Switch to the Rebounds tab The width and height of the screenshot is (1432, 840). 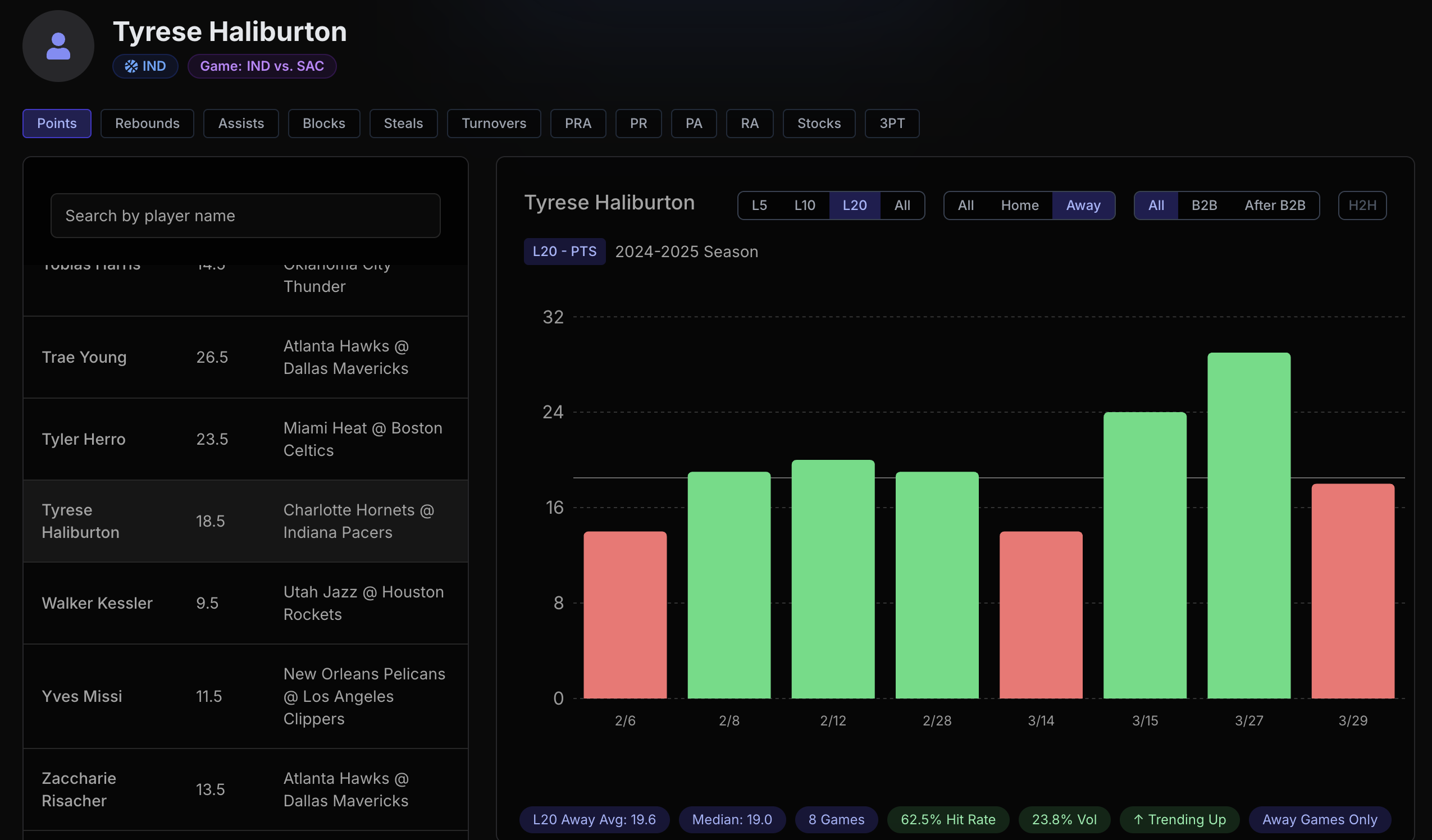point(147,124)
